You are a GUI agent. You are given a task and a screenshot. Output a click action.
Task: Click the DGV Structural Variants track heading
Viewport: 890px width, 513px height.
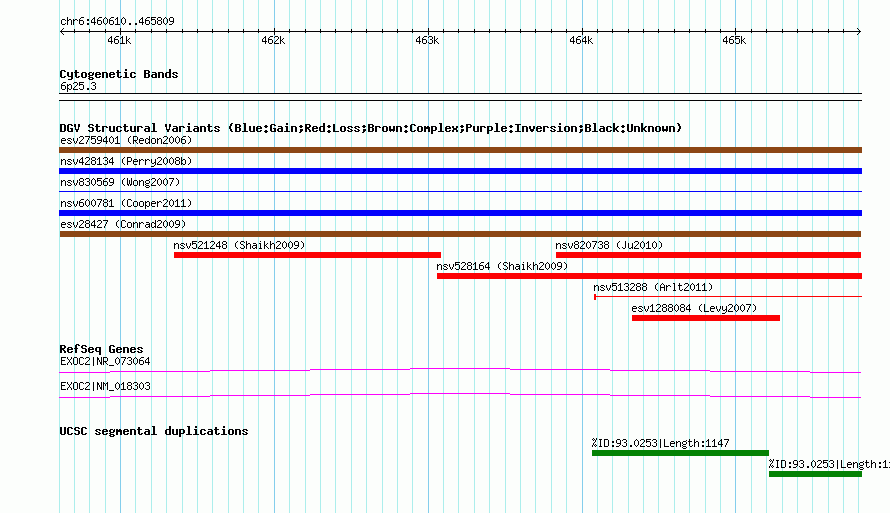pyautogui.click(x=371, y=128)
